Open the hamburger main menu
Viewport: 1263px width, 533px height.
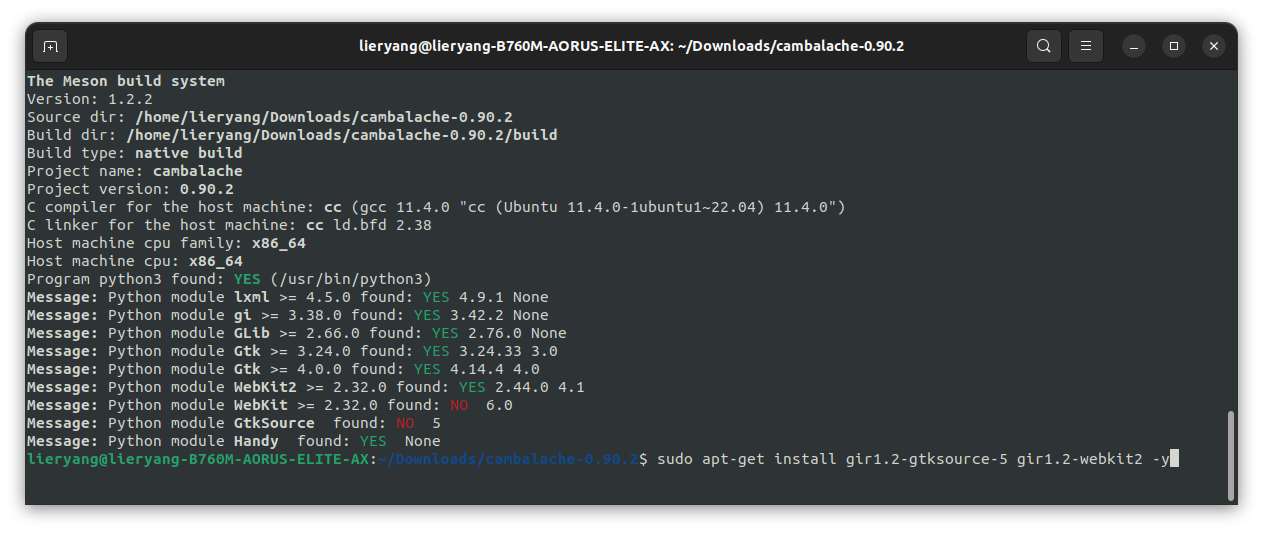[1085, 46]
